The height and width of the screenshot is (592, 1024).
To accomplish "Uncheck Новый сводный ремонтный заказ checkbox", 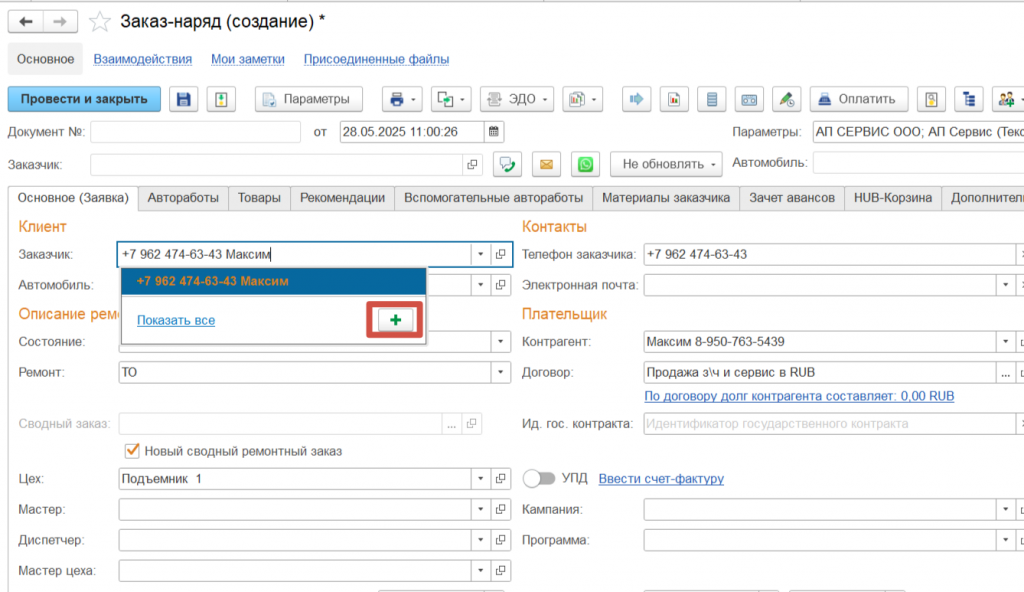I will (x=130, y=451).
